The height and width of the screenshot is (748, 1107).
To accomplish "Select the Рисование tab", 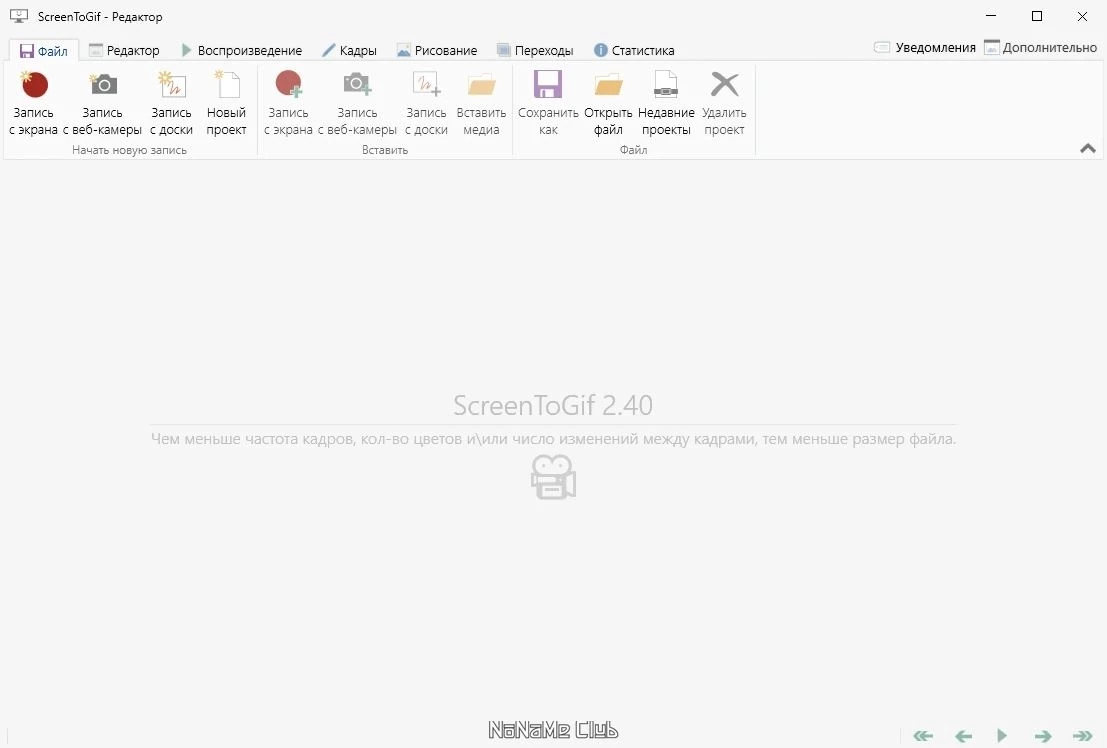I will click(x=437, y=51).
